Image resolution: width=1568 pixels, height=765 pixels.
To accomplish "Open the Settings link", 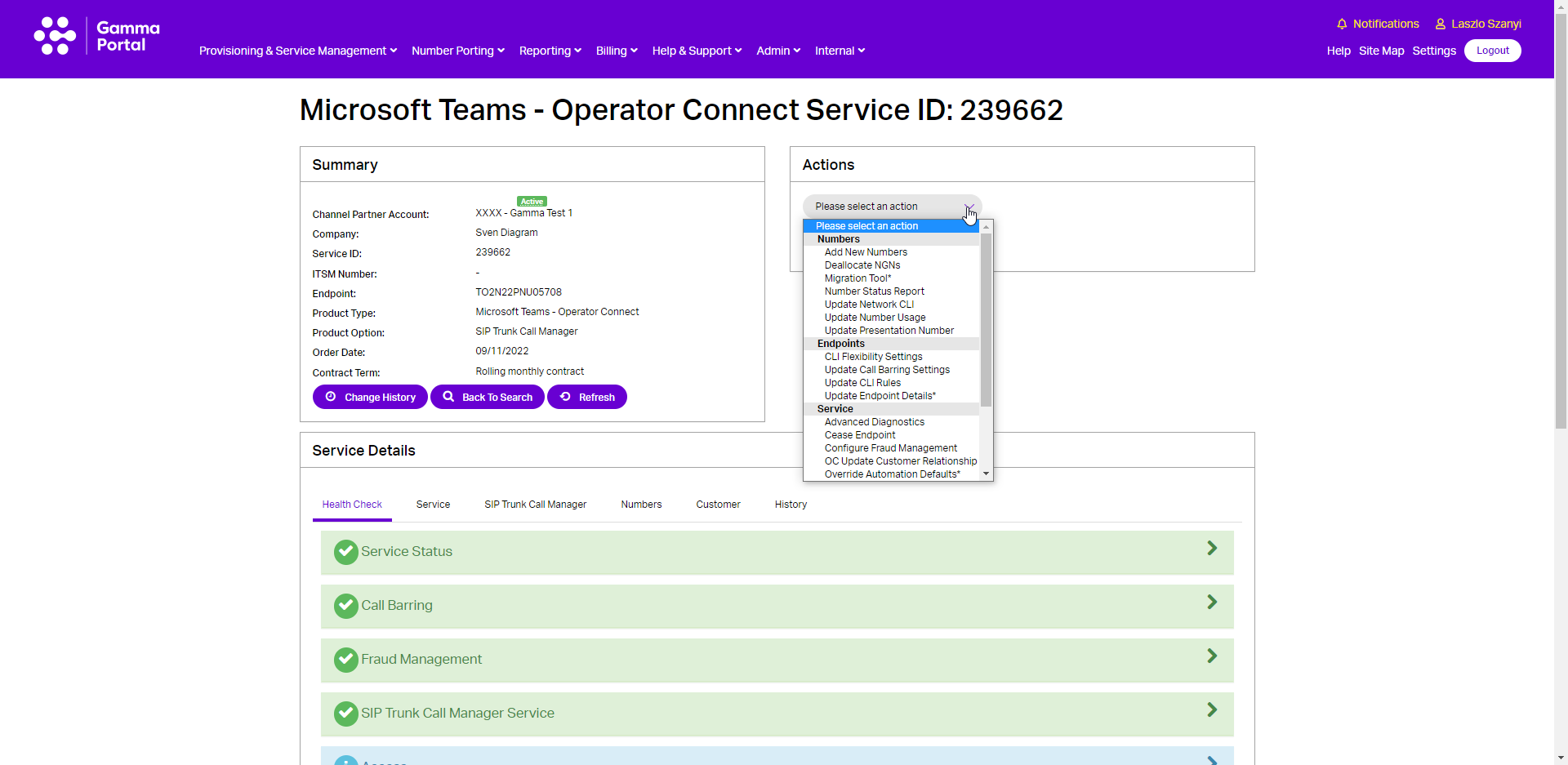I will coord(1434,51).
